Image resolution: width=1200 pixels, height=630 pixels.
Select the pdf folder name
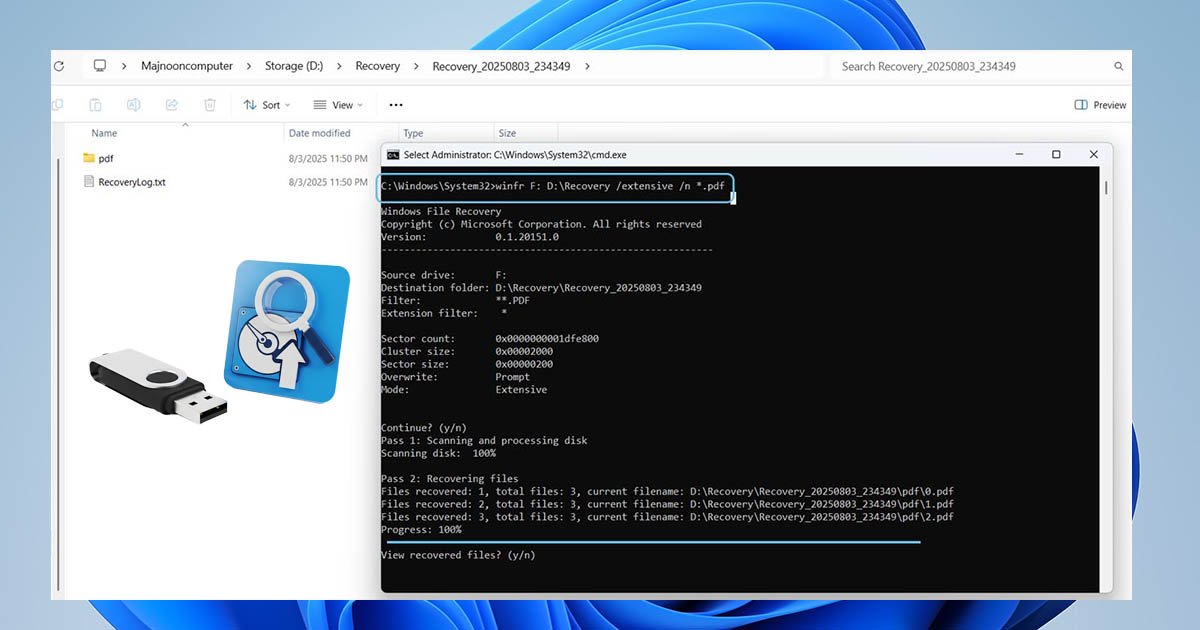click(106, 158)
